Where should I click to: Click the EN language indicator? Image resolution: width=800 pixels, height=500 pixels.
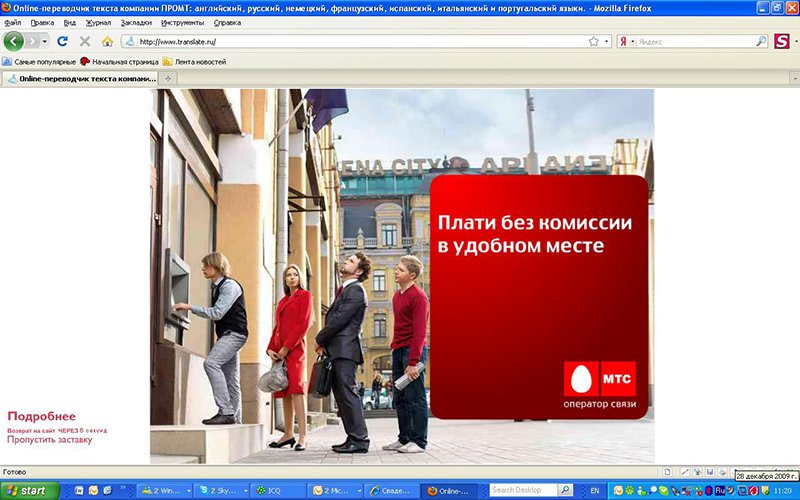594,490
